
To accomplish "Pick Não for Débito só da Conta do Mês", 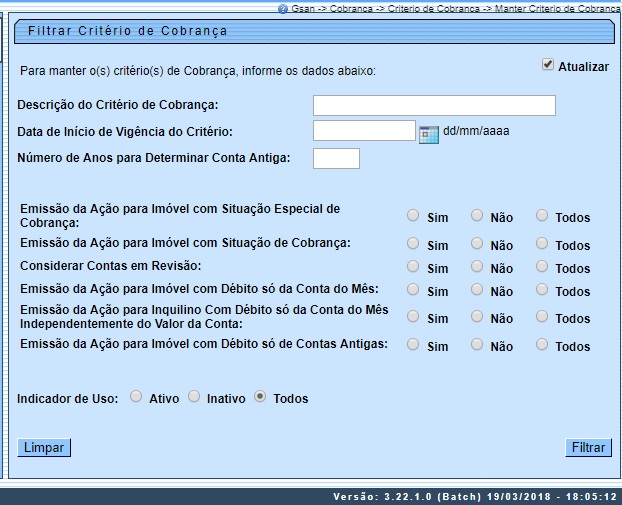I will pos(477,289).
